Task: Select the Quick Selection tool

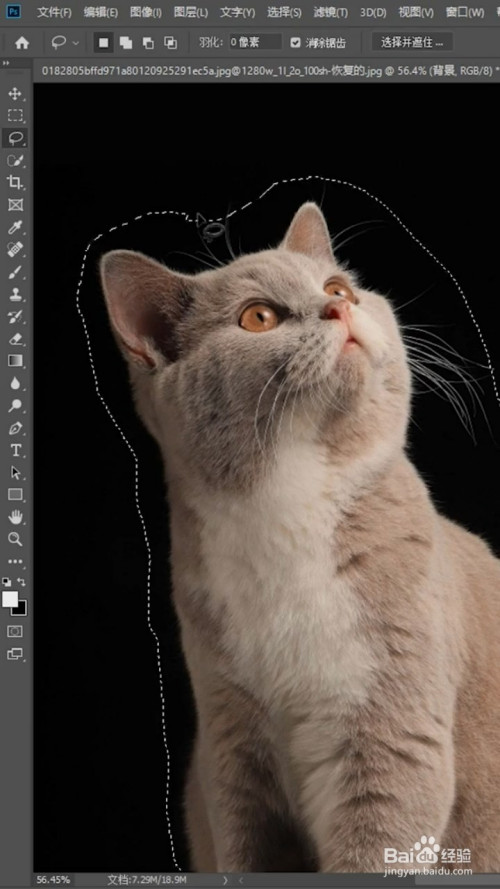Action: point(15,160)
